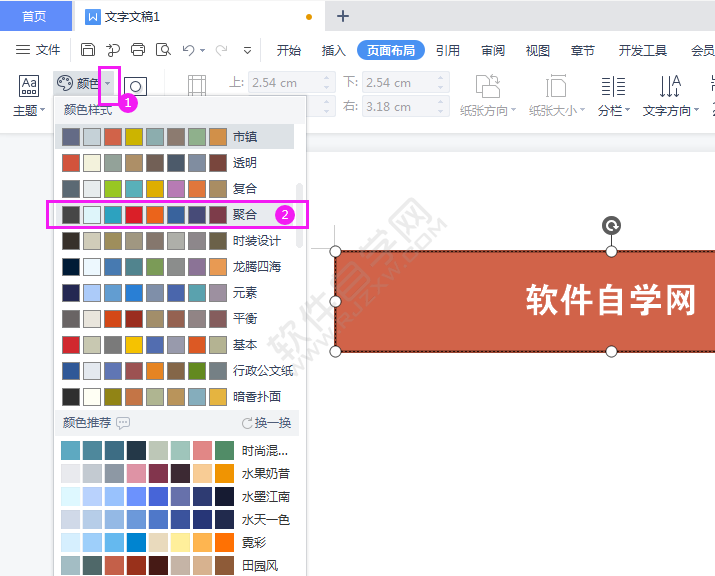The height and width of the screenshot is (576, 715).
Task: Select the 龙腾四海 color scheme
Action: (x=175, y=266)
